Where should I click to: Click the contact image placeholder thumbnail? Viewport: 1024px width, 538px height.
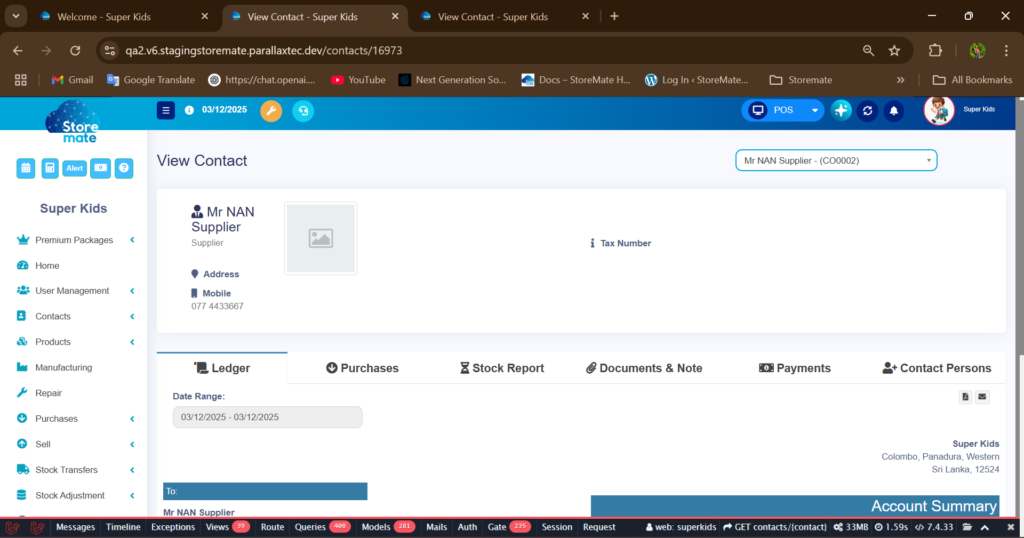click(321, 238)
